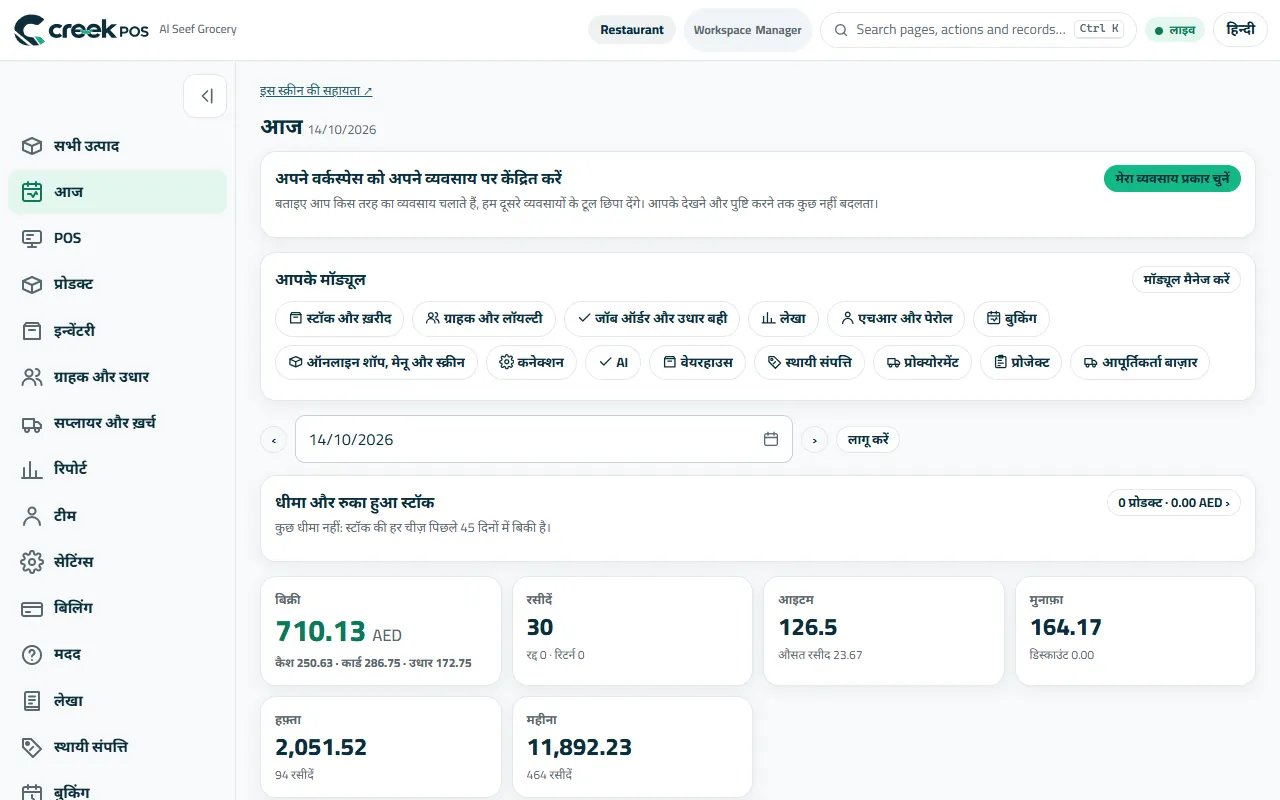
Task: Toggle the स्टॉक और ख़रीद module chip
Action: (340, 318)
